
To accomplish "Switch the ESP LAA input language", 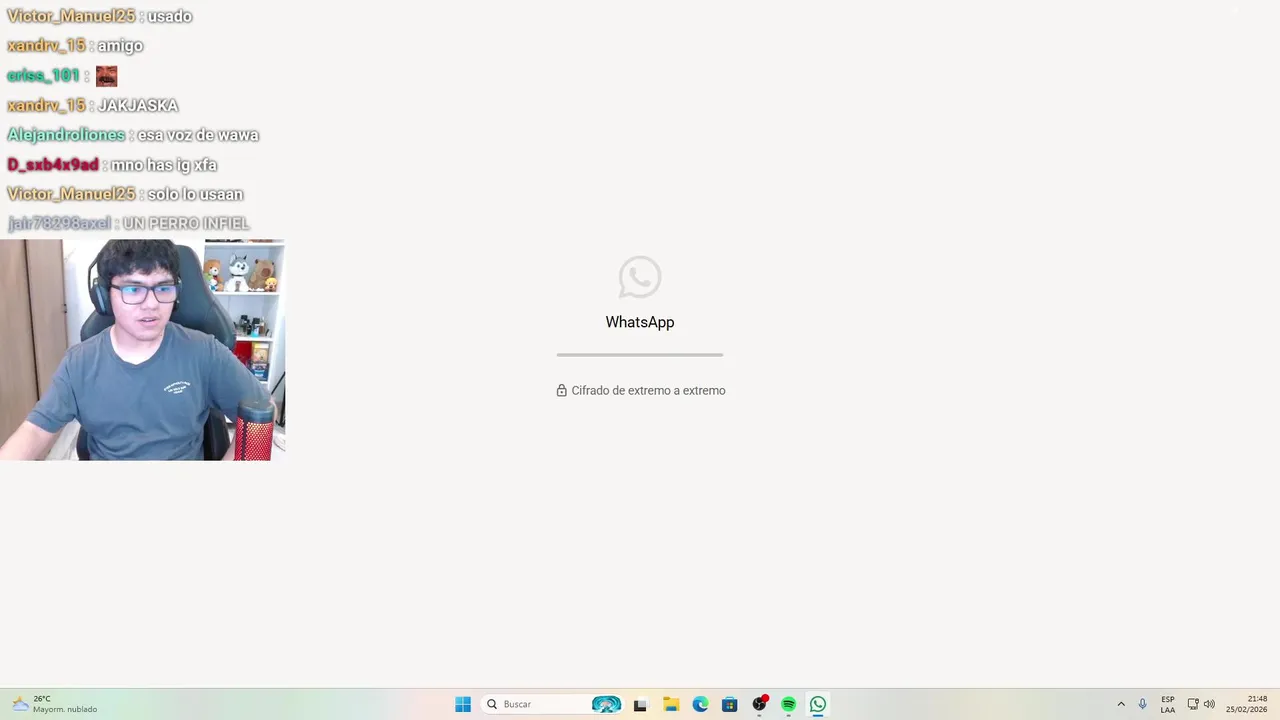I will coord(1168,704).
